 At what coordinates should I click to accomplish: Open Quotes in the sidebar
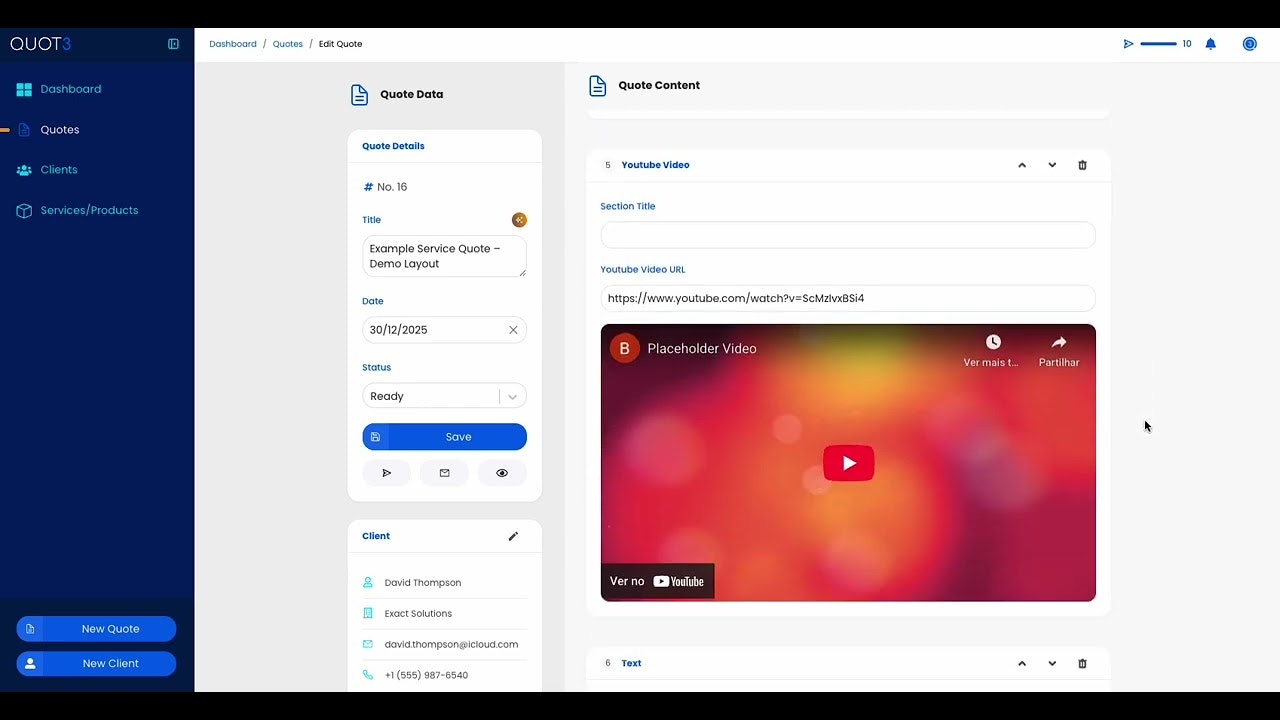pyautogui.click(x=60, y=130)
